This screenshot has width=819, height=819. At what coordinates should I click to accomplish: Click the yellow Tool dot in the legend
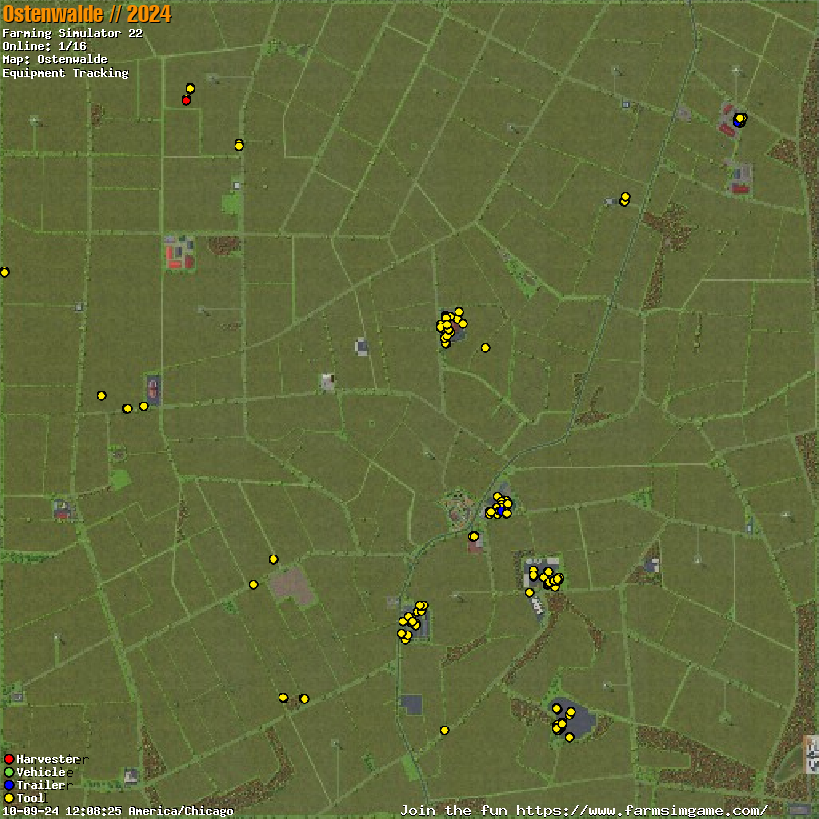(8, 798)
